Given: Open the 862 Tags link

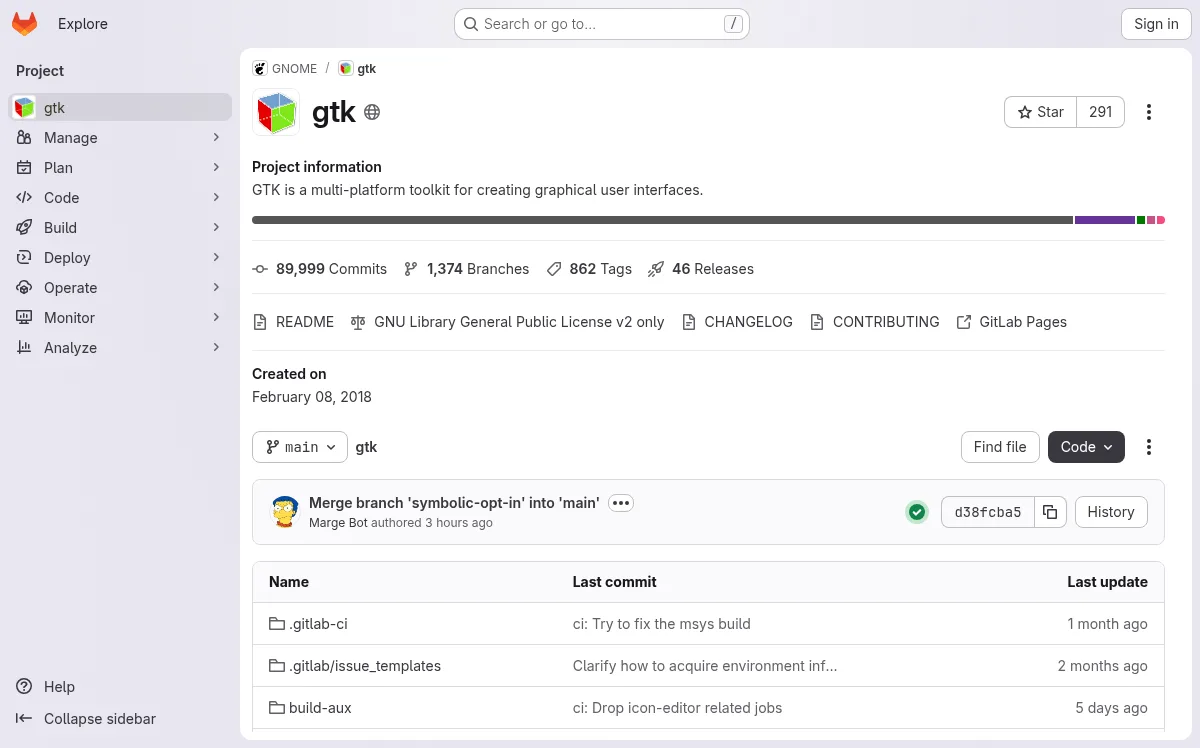Looking at the screenshot, I should pyautogui.click(x=589, y=269).
